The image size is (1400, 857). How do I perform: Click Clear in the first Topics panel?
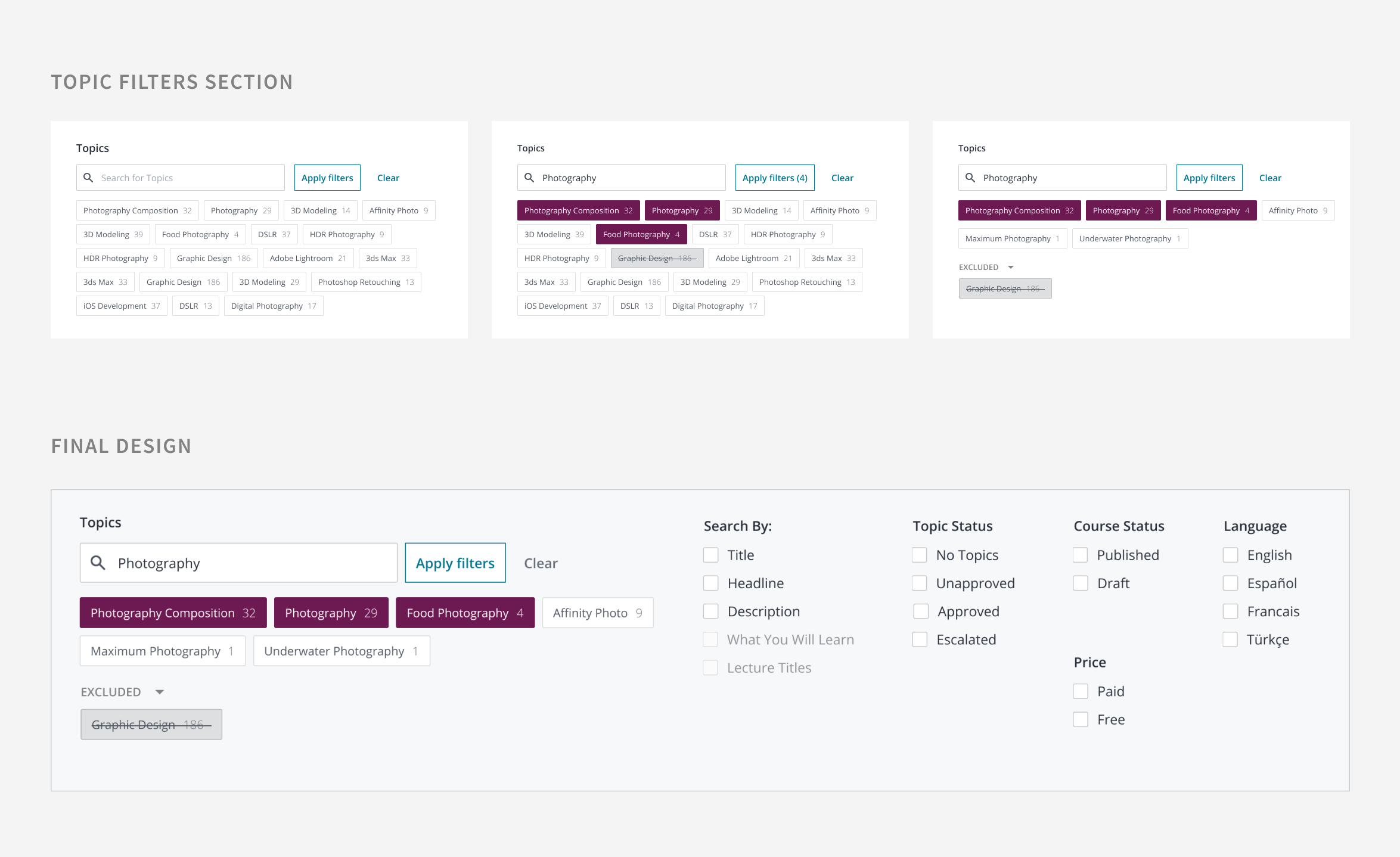tap(388, 178)
